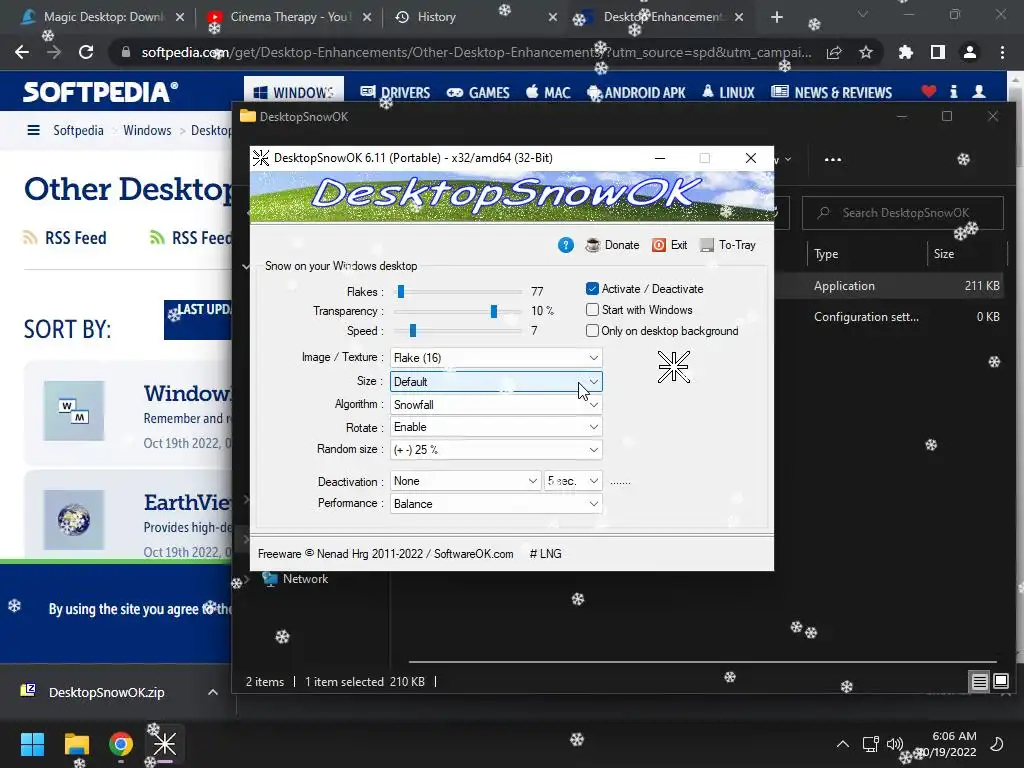Expand the Network tree node in Explorer
This screenshot has height=768, width=1024.
coord(246,579)
